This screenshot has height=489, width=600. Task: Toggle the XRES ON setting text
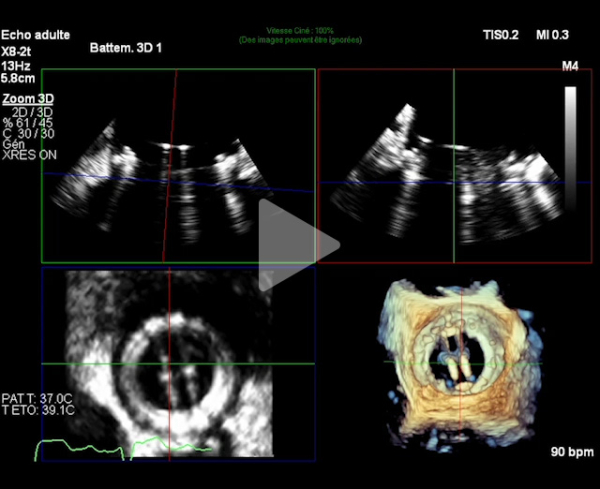28,155
